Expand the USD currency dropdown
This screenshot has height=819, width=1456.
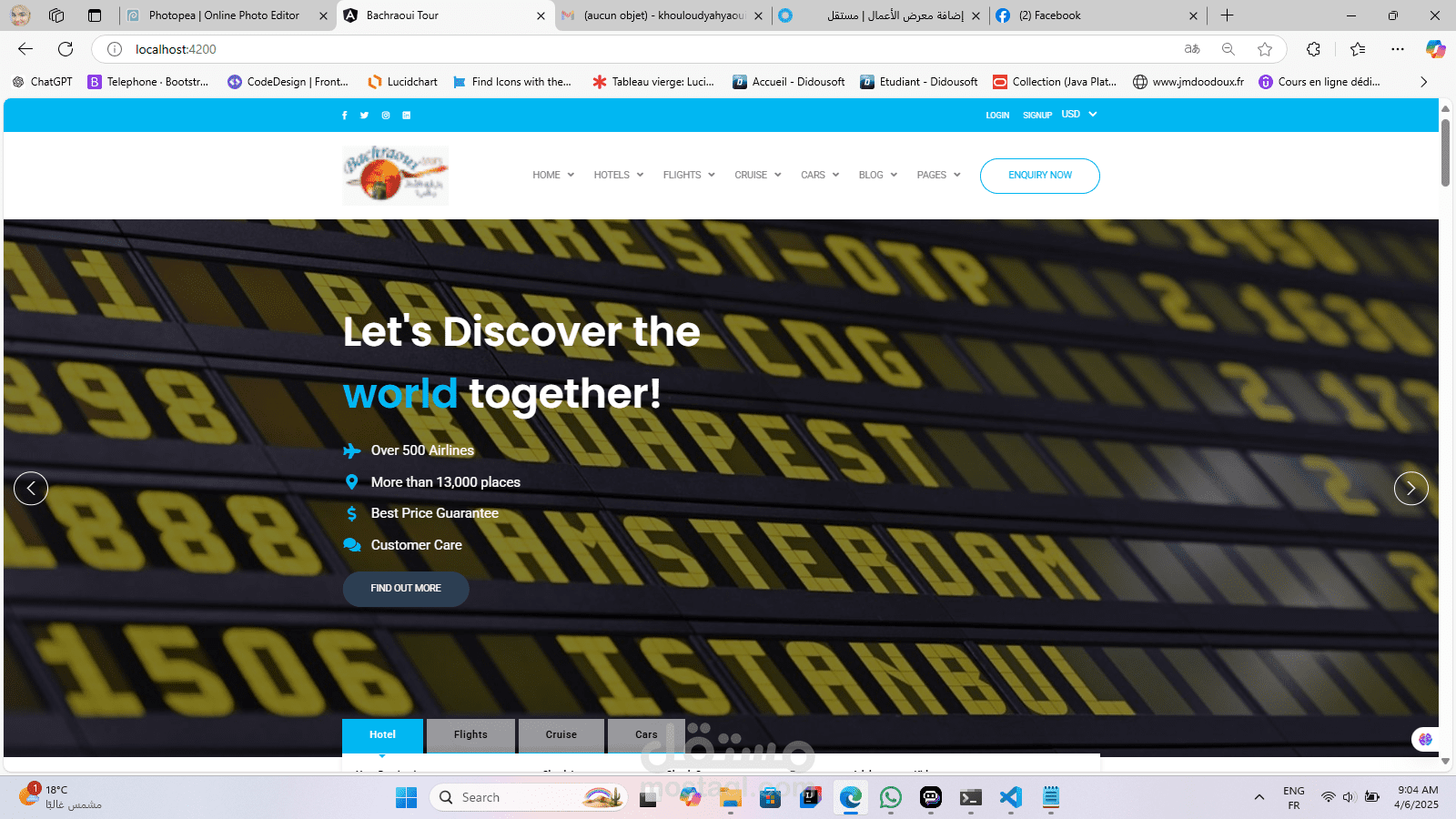point(1079,115)
